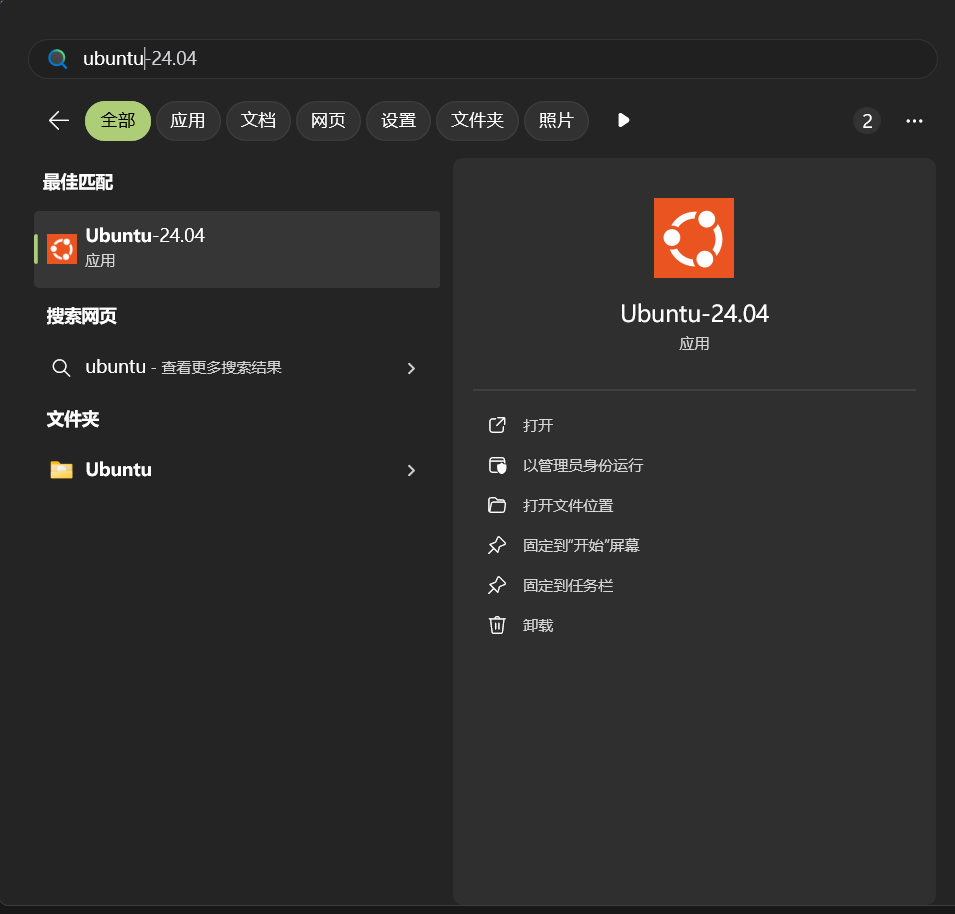Show more filter tabs with play arrow

tap(624, 121)
